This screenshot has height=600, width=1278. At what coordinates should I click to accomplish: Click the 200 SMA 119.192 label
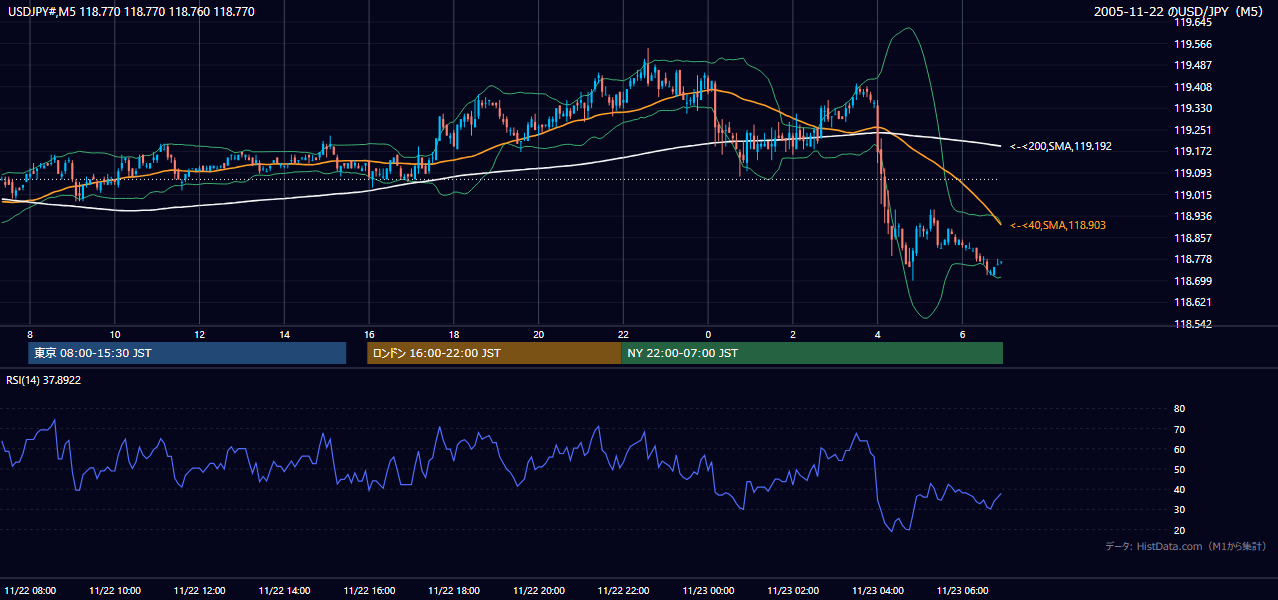pos(1060,146)
